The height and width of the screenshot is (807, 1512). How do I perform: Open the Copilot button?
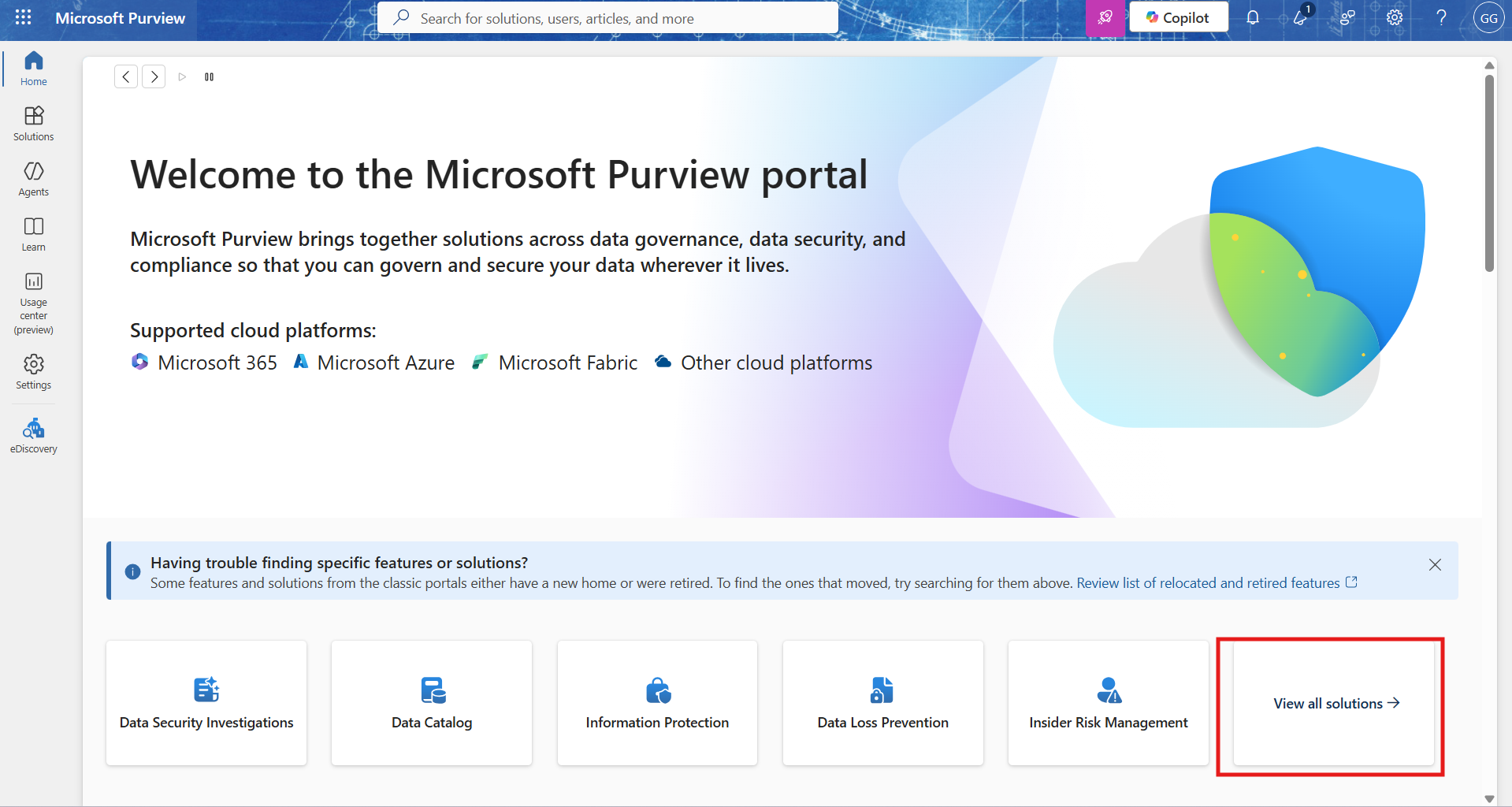(1178, 17)
